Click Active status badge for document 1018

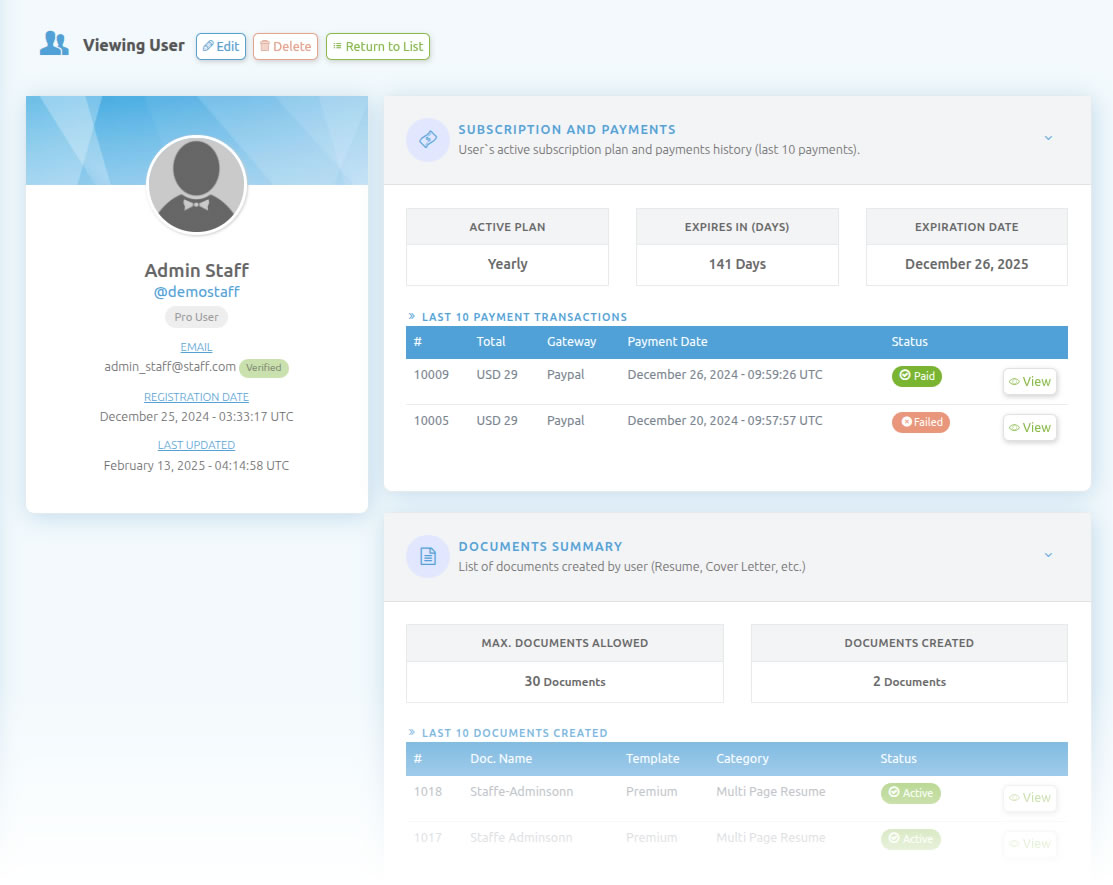pyautogui.click(x=911, y=793)
